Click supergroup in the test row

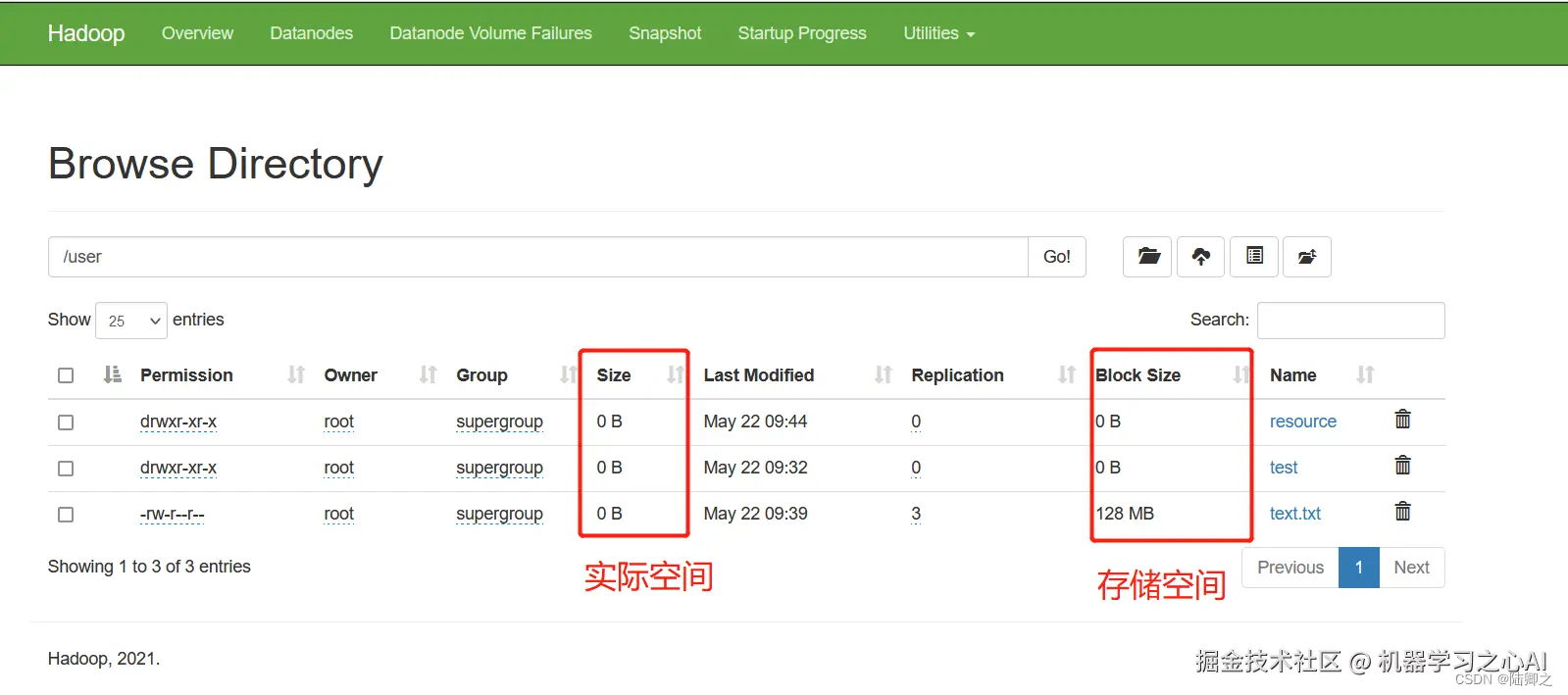point(499,468)
